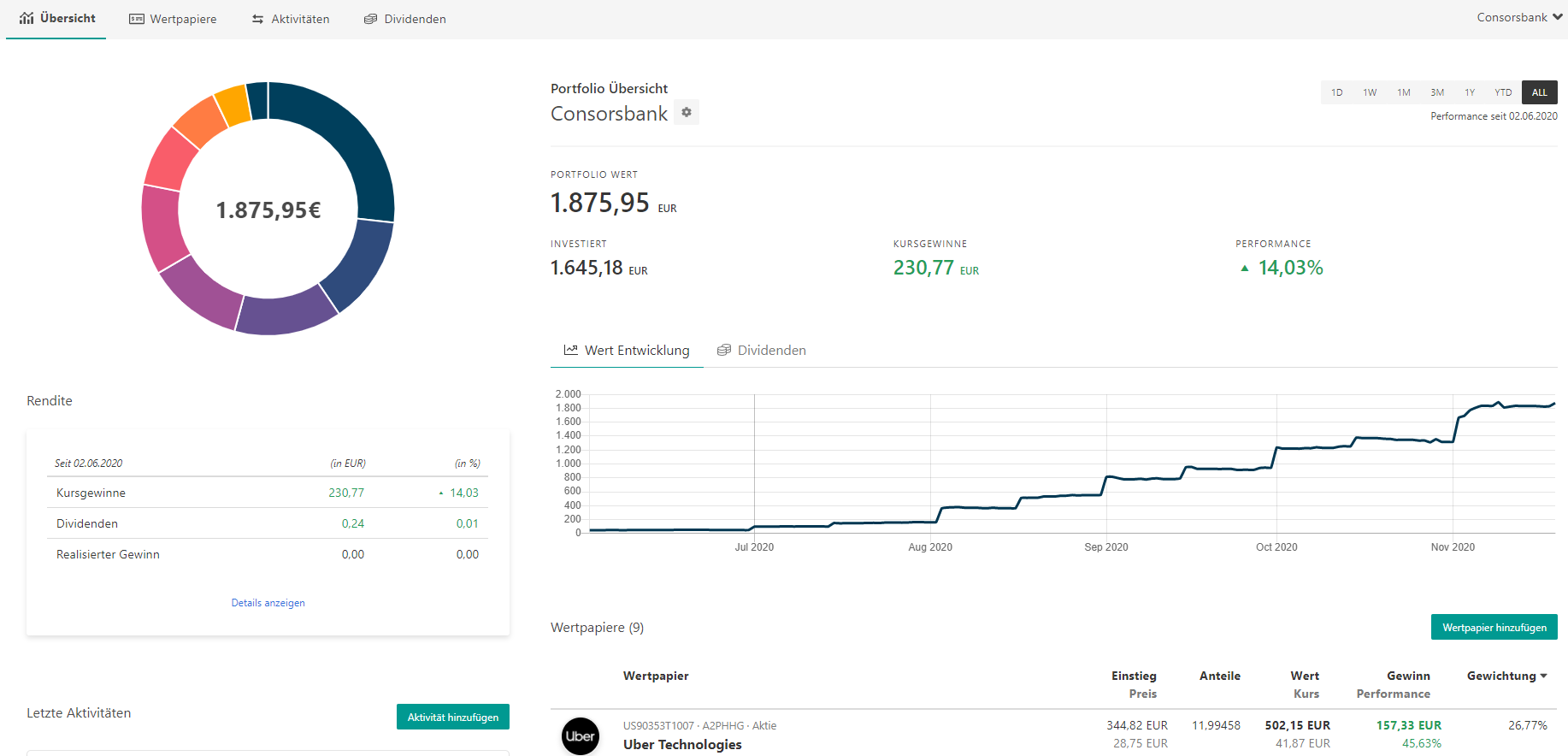Click the 14,03% performance value
Screen dimensions: 1568x756
pos(1290,268)
